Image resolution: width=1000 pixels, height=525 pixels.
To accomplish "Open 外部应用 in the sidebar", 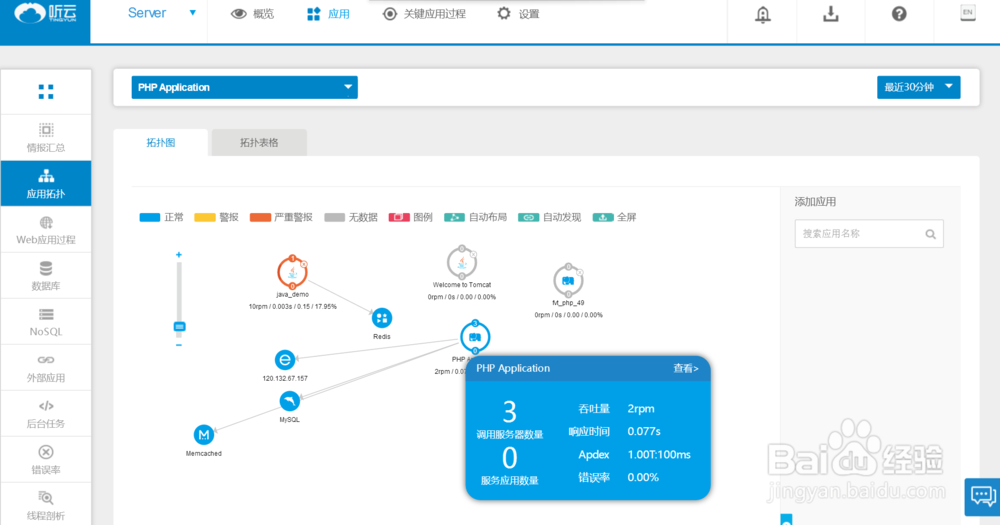I will 46,367.
